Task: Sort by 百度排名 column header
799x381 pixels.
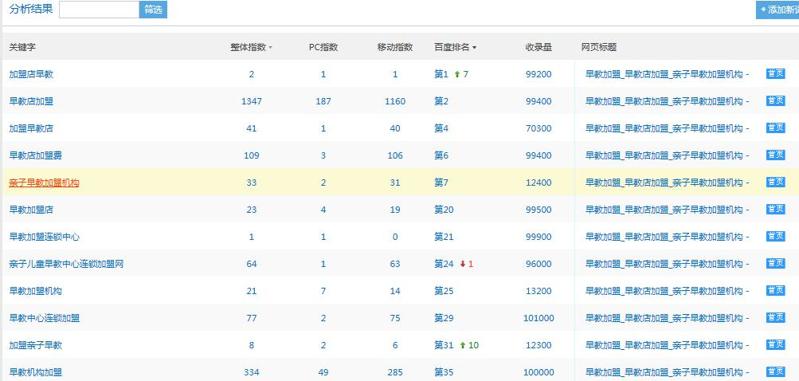Action: pyautogui.click(x=455, y=47)
